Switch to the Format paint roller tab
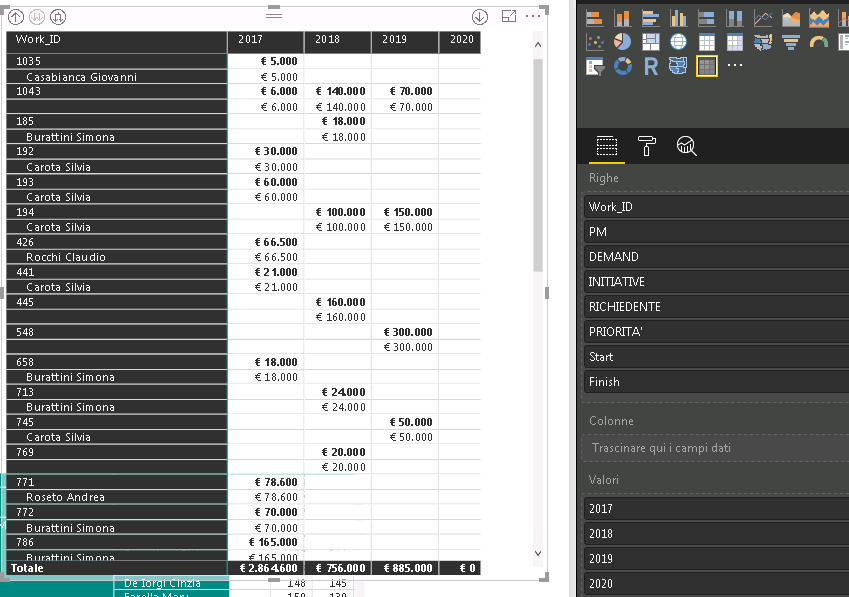This screenshot has height=597, width=849. pyautogui.click(x=646, y=146)
